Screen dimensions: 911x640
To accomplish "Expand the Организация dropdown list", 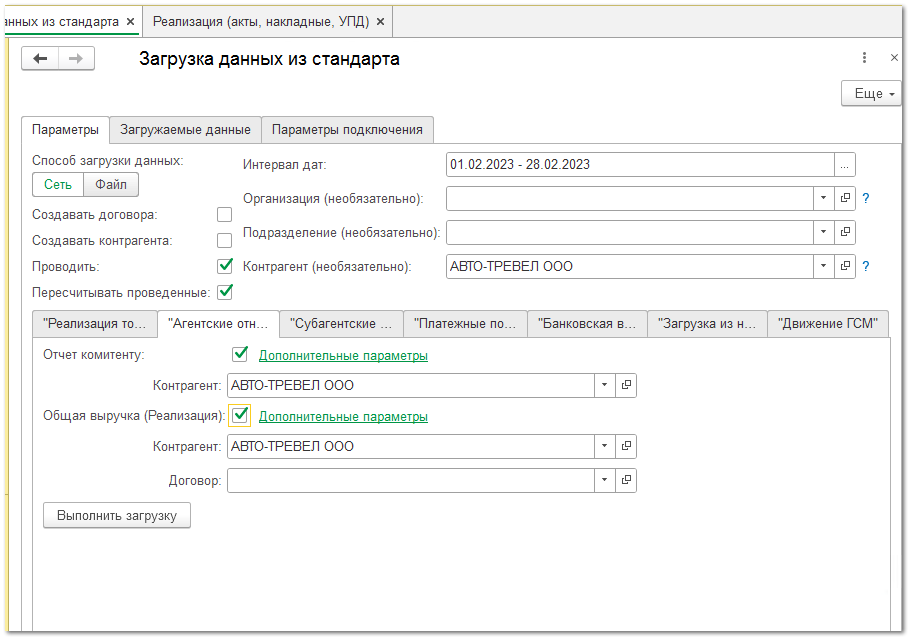I will pos(823,199).
